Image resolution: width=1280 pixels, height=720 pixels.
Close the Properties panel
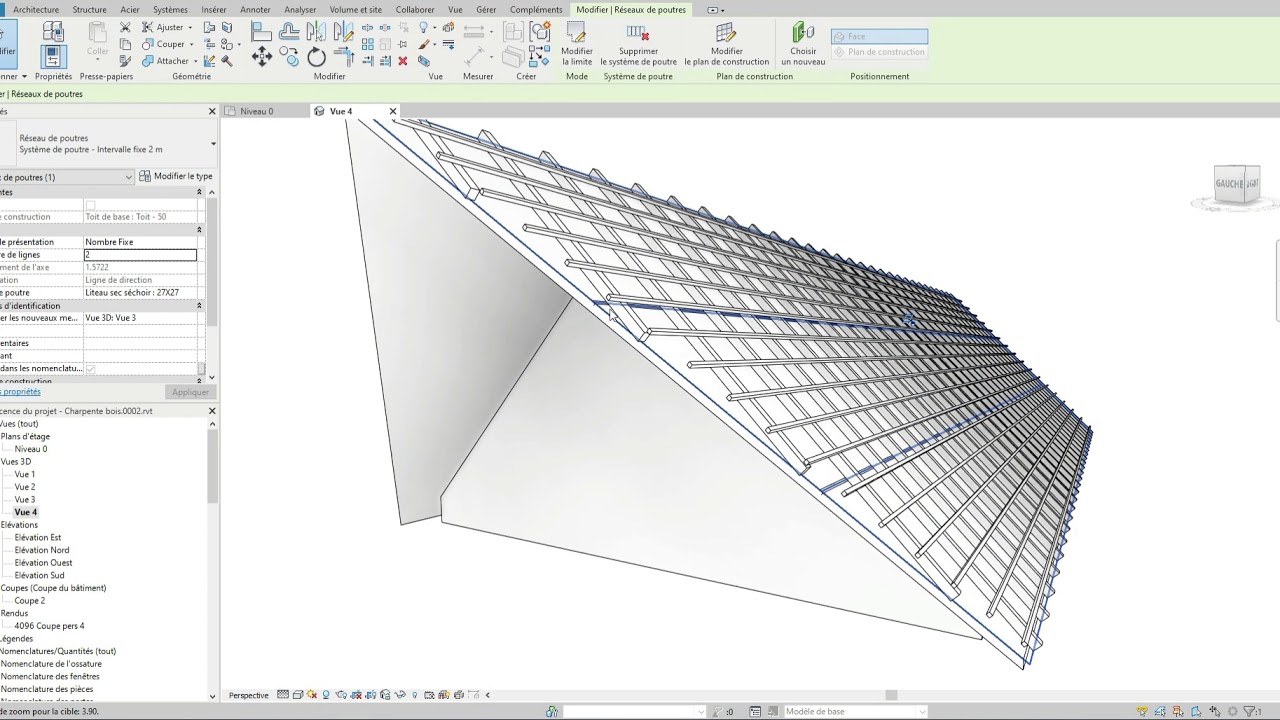pos(212,111)
